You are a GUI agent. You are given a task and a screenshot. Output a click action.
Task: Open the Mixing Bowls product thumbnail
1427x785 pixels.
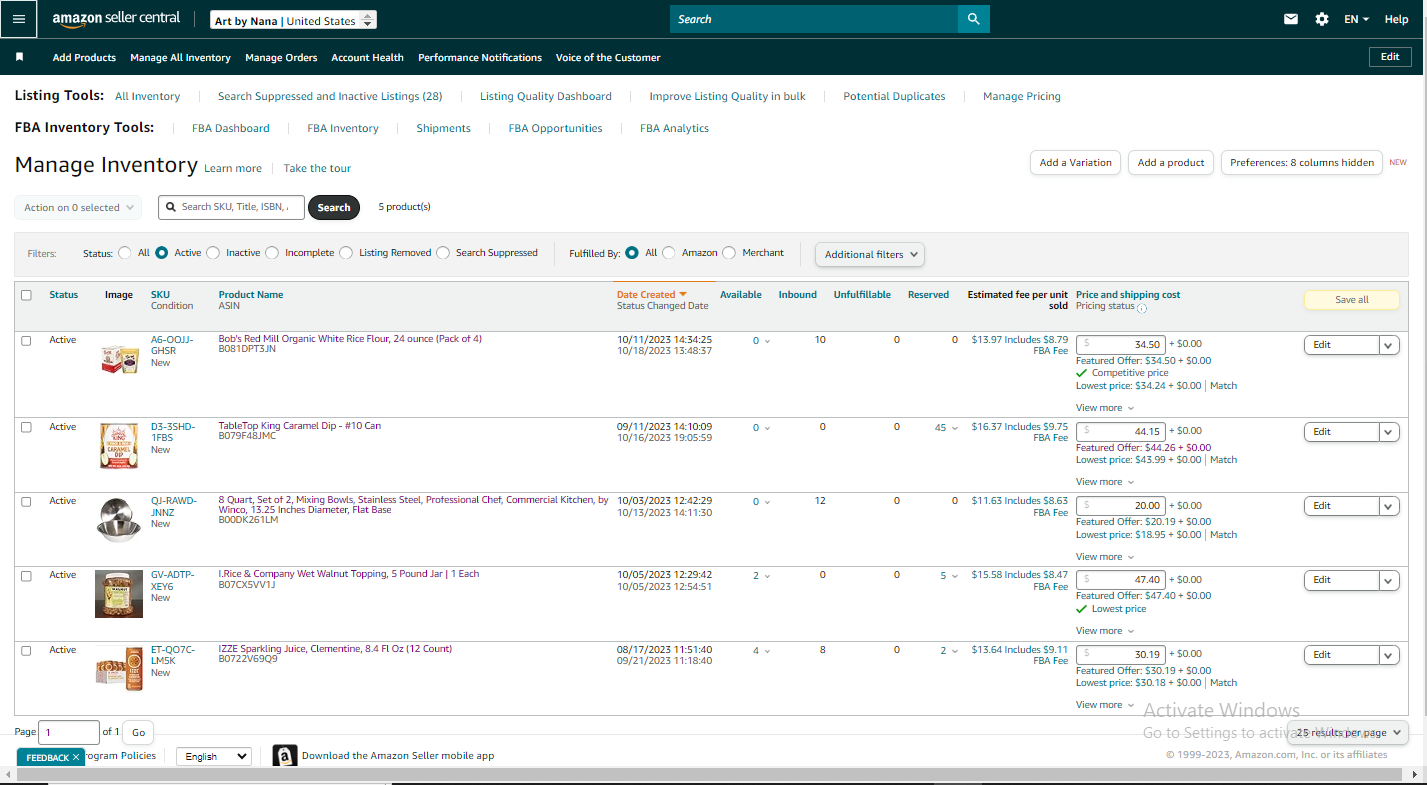click(x=120, y=520)
